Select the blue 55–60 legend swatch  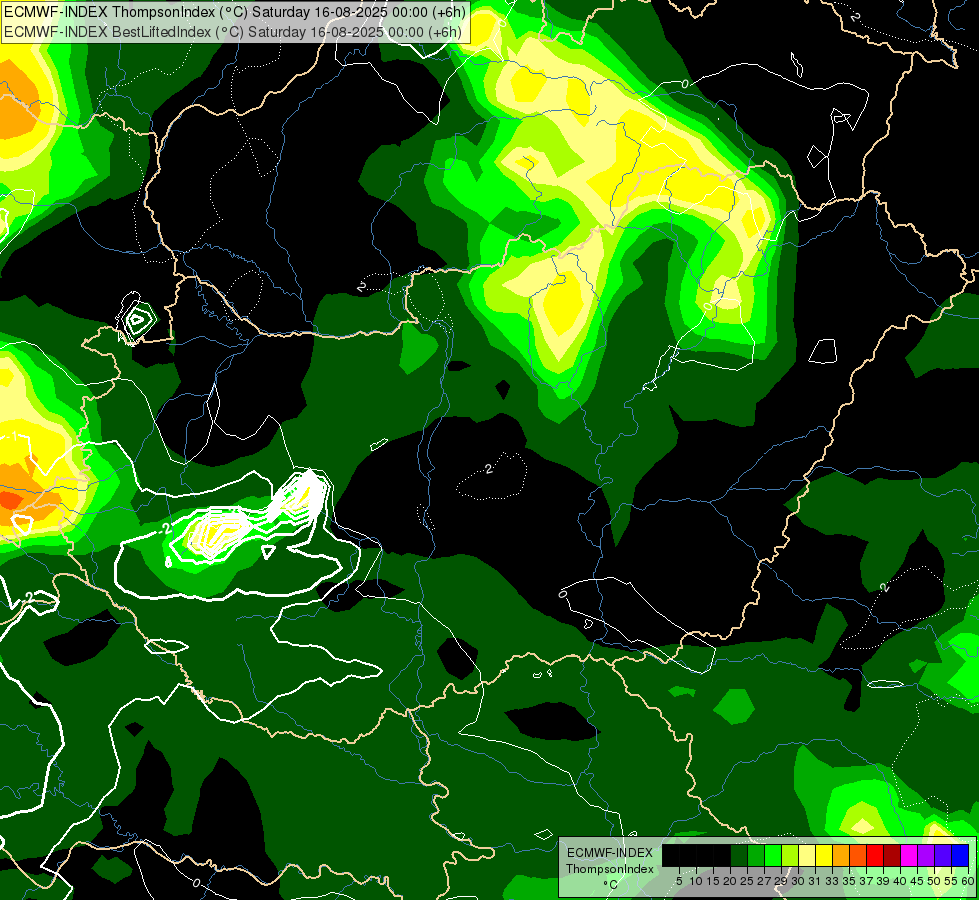click(960, 855)
